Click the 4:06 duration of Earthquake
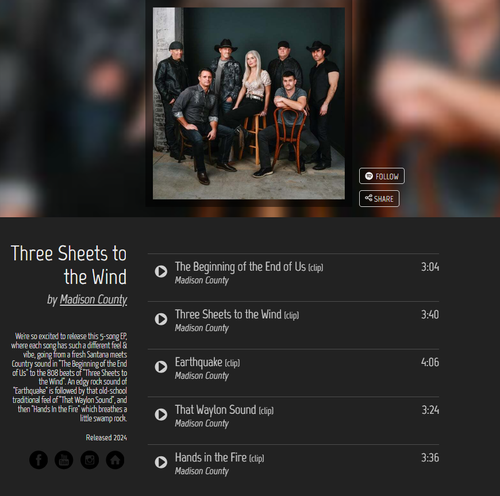The height and width of the screenshot is (496, 500). point(430,362)
